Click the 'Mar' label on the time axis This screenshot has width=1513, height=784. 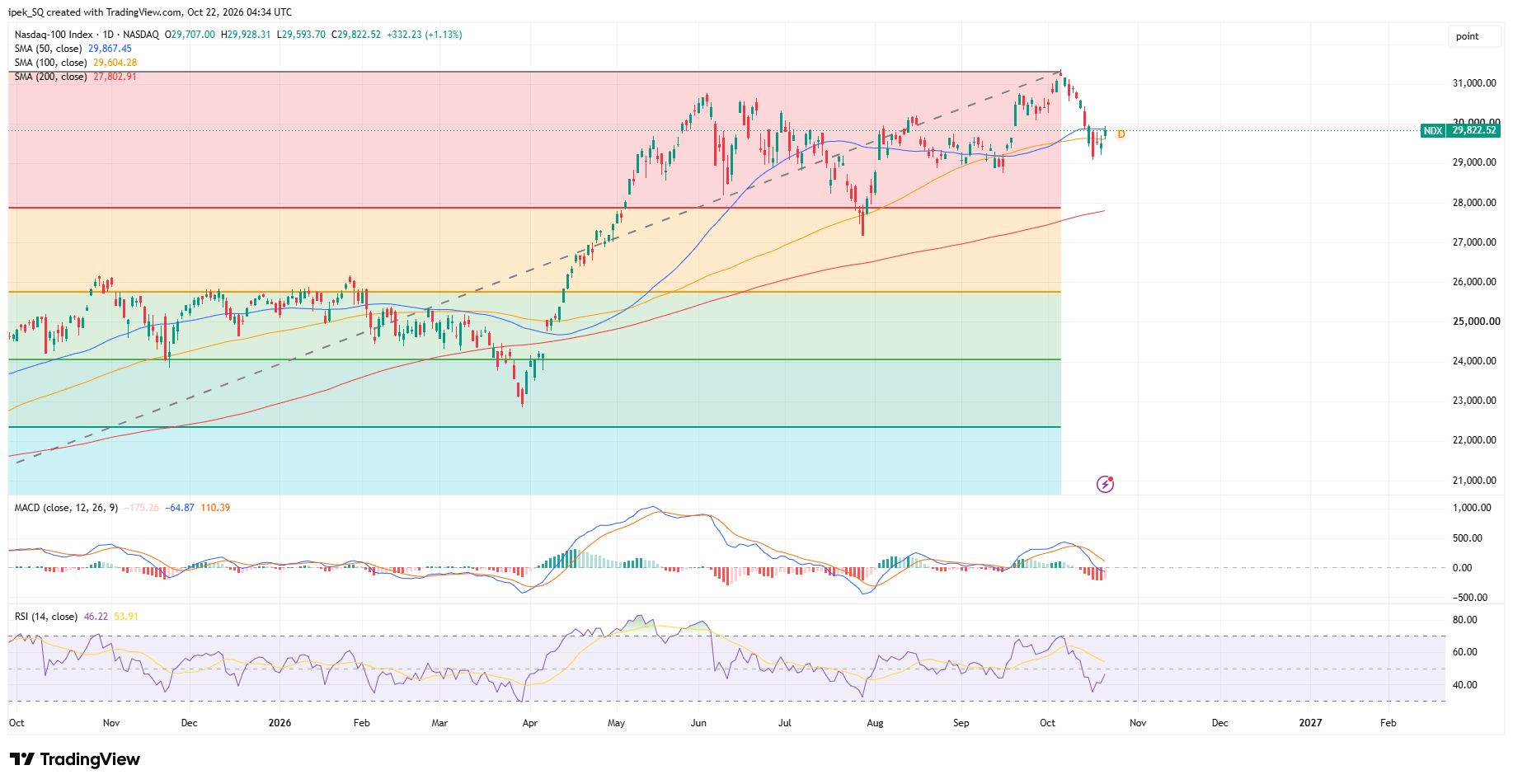coord(439,723)
